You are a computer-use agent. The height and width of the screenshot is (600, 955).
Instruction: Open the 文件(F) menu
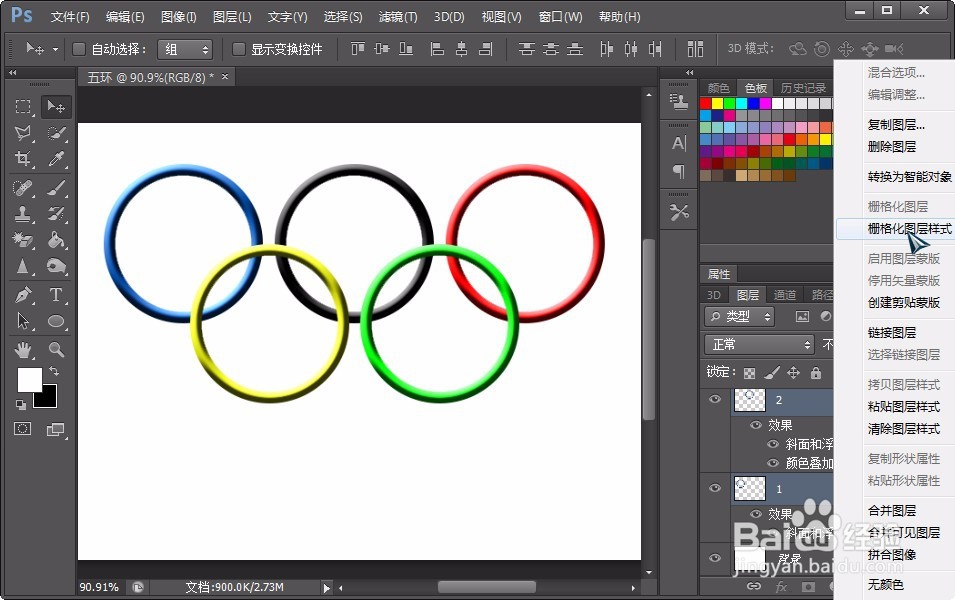[x=69, y=17]
